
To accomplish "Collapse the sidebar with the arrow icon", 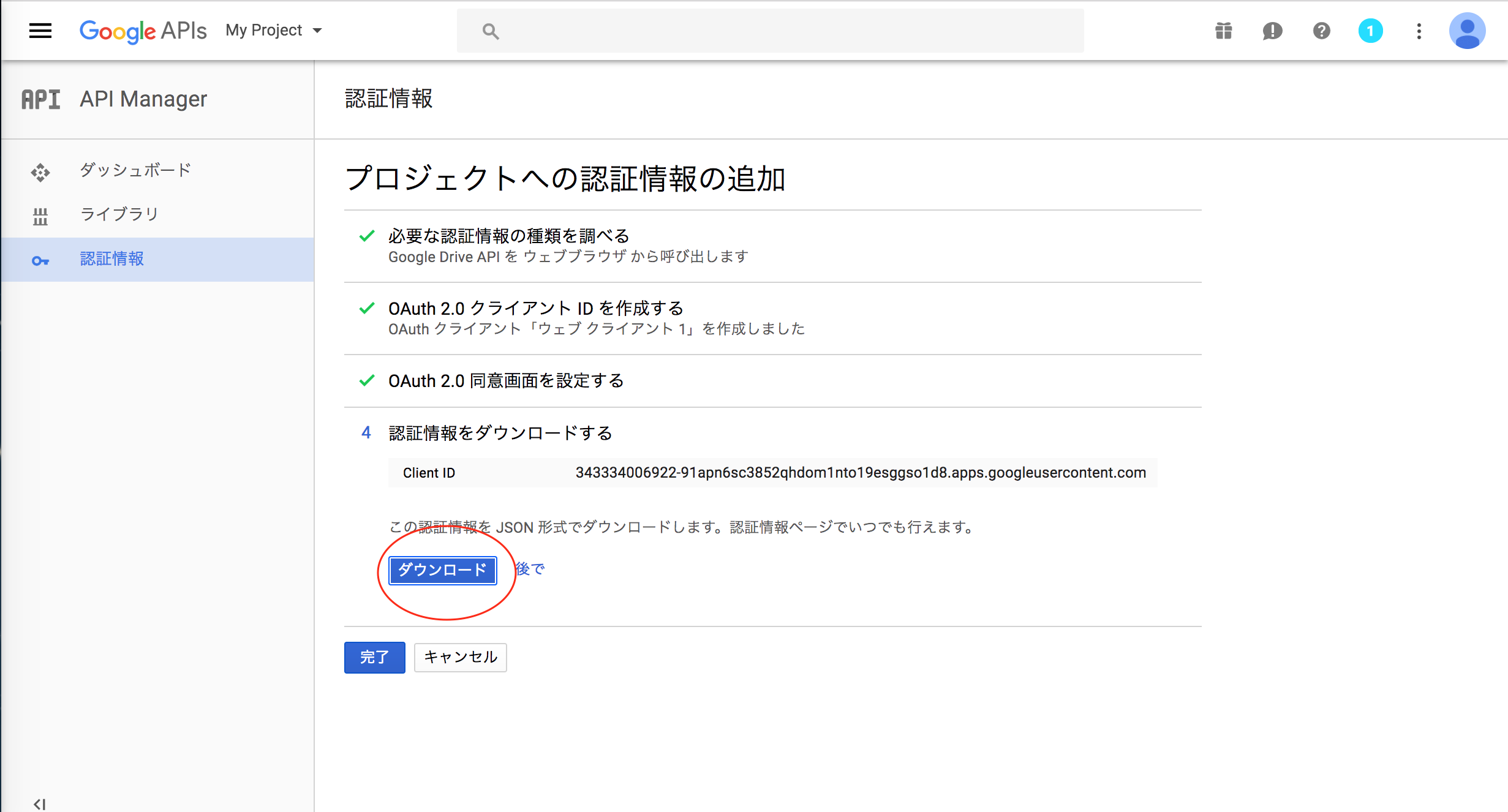I will click(40, 803).
